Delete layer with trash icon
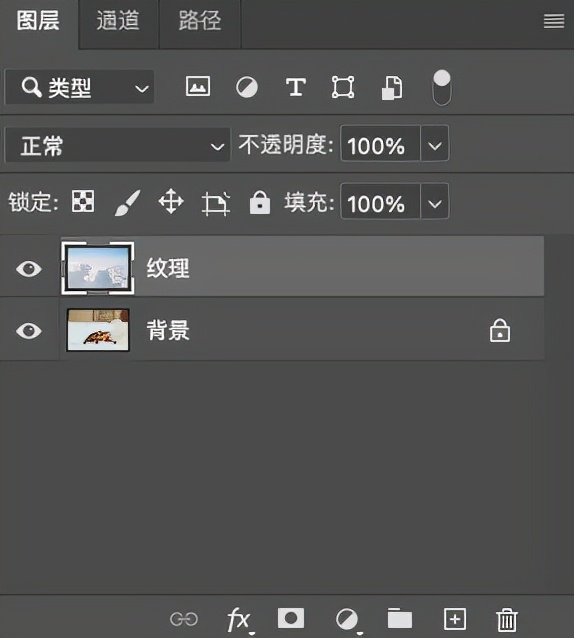 [507, 620]
